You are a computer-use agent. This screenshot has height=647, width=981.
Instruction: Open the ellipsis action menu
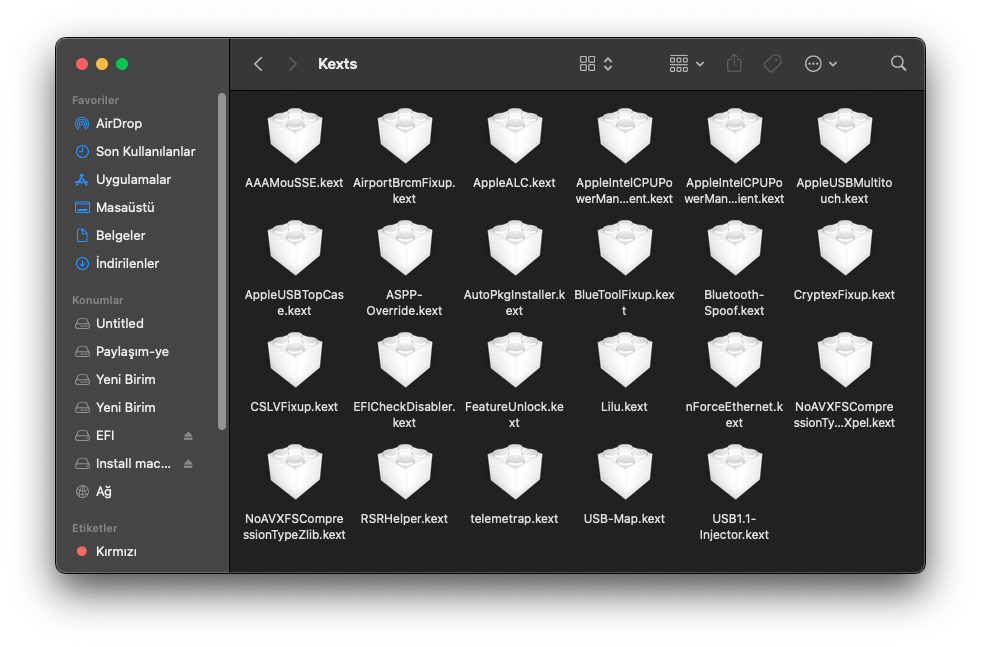[820, 64]
